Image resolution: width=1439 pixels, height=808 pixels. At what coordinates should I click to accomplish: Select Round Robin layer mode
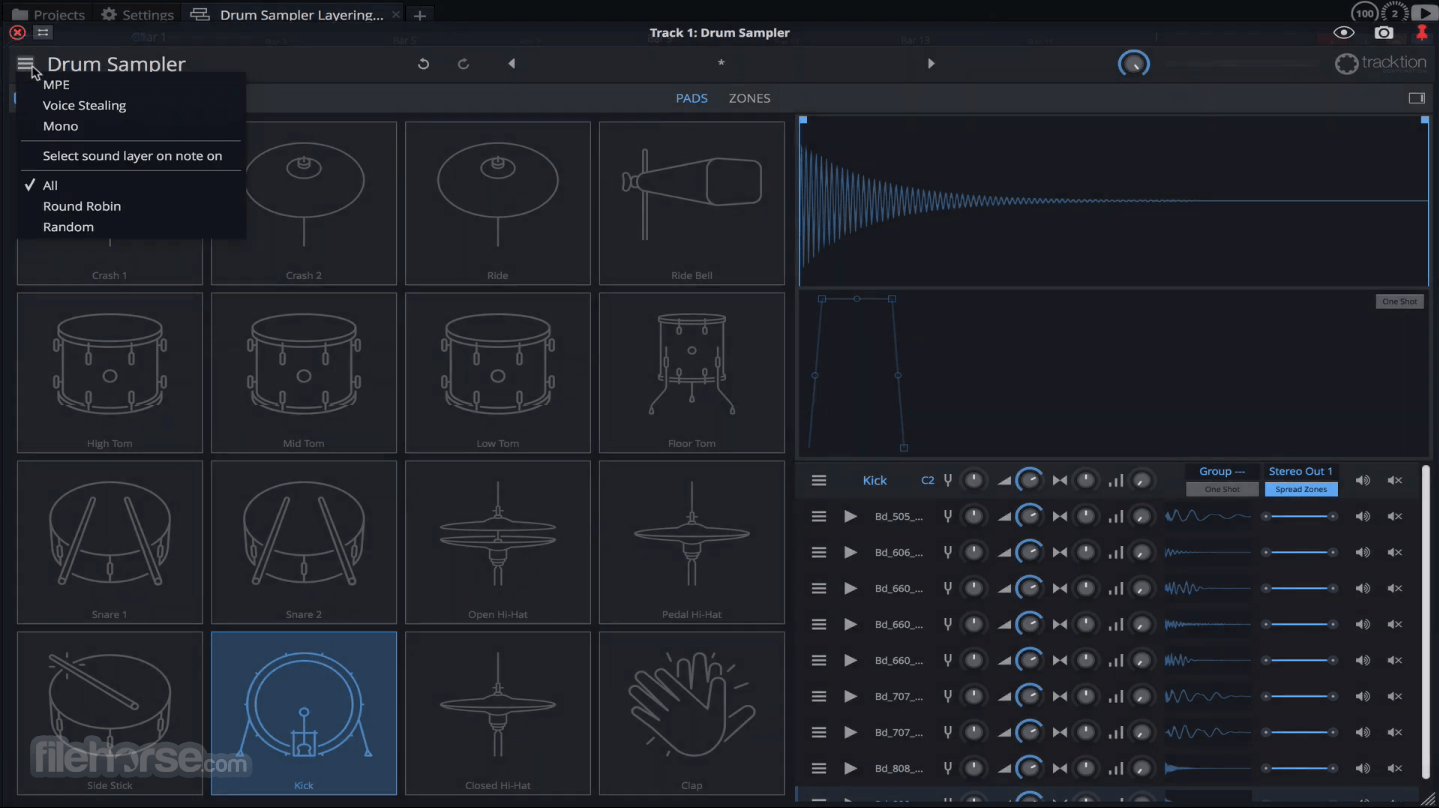point(82,206)
